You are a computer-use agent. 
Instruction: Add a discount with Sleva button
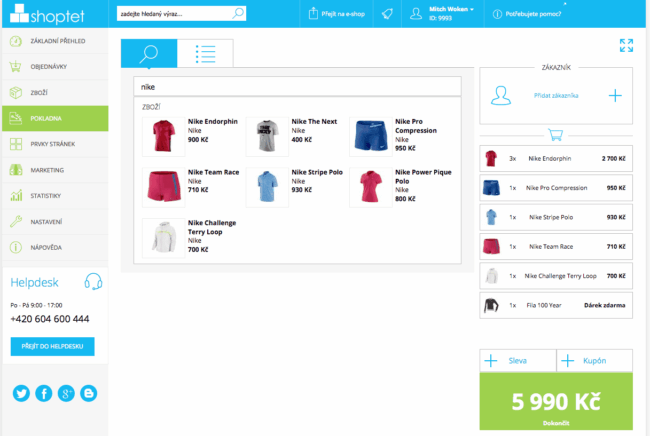point(518,361)
